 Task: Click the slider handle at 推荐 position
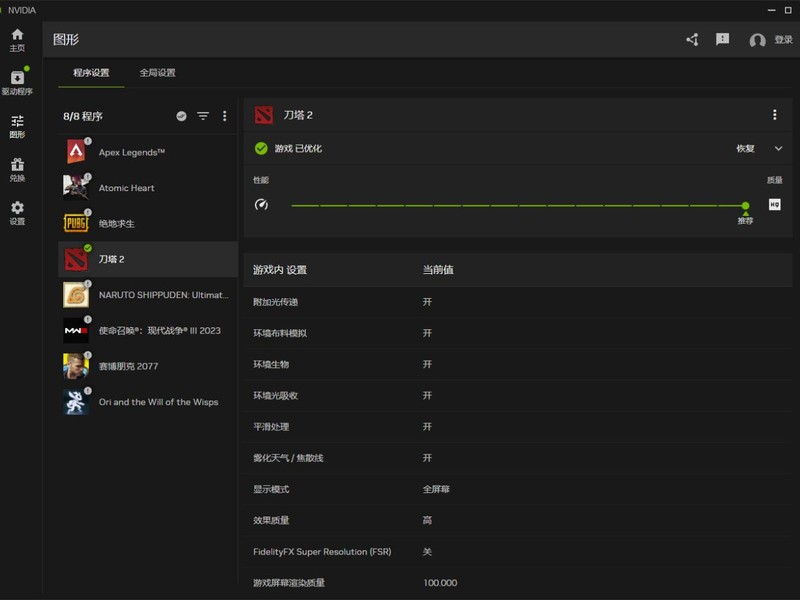[745, 206]
